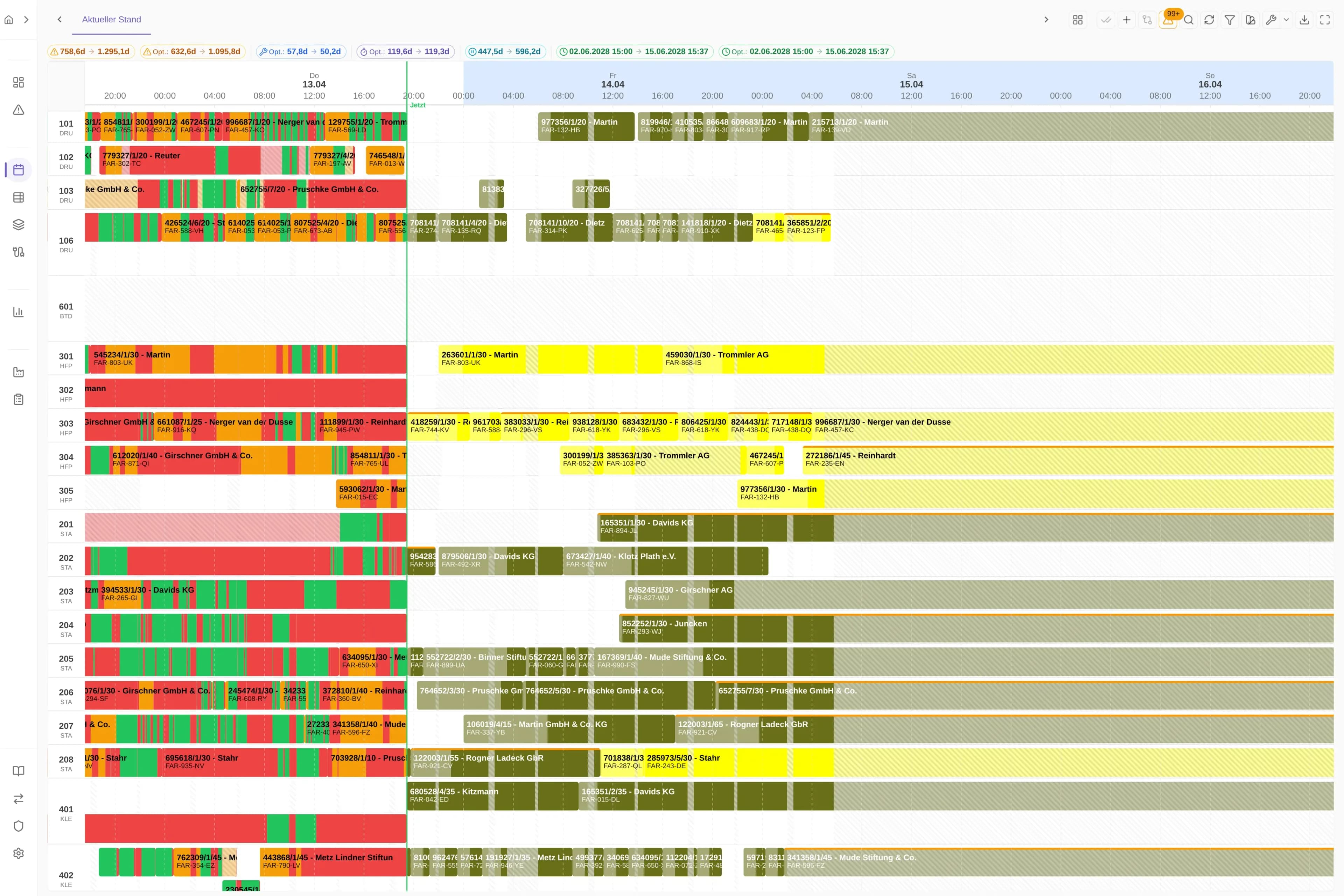
Task: Refresh the plan with the circular arrows icon
Action: point(1209,20)
